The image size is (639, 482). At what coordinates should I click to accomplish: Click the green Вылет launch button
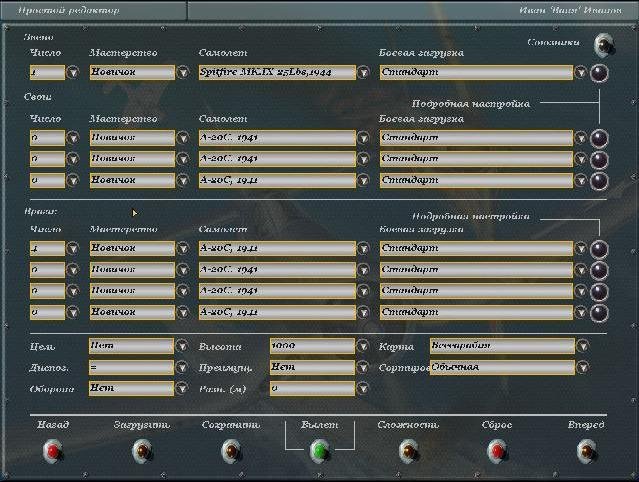[320, 451]
